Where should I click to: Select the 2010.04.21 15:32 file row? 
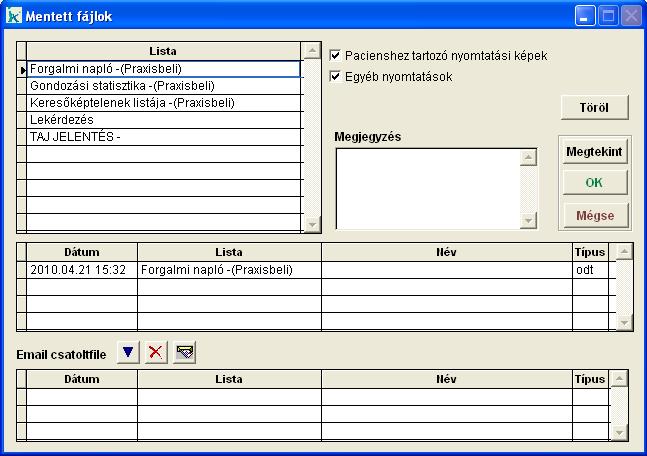(x=81, y=270)
